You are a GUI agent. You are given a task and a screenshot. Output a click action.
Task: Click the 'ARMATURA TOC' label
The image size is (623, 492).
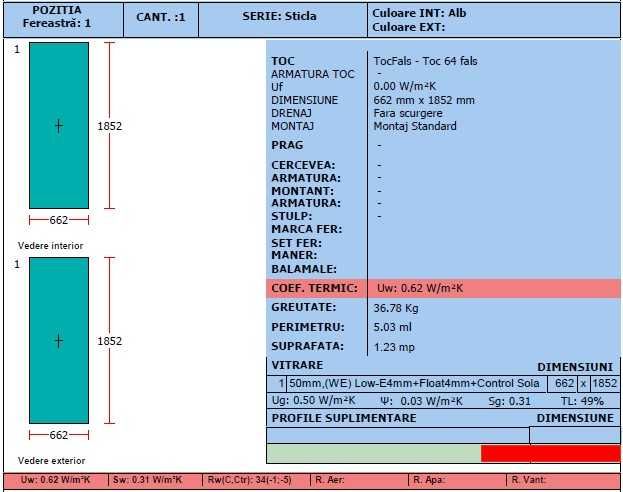313,74
